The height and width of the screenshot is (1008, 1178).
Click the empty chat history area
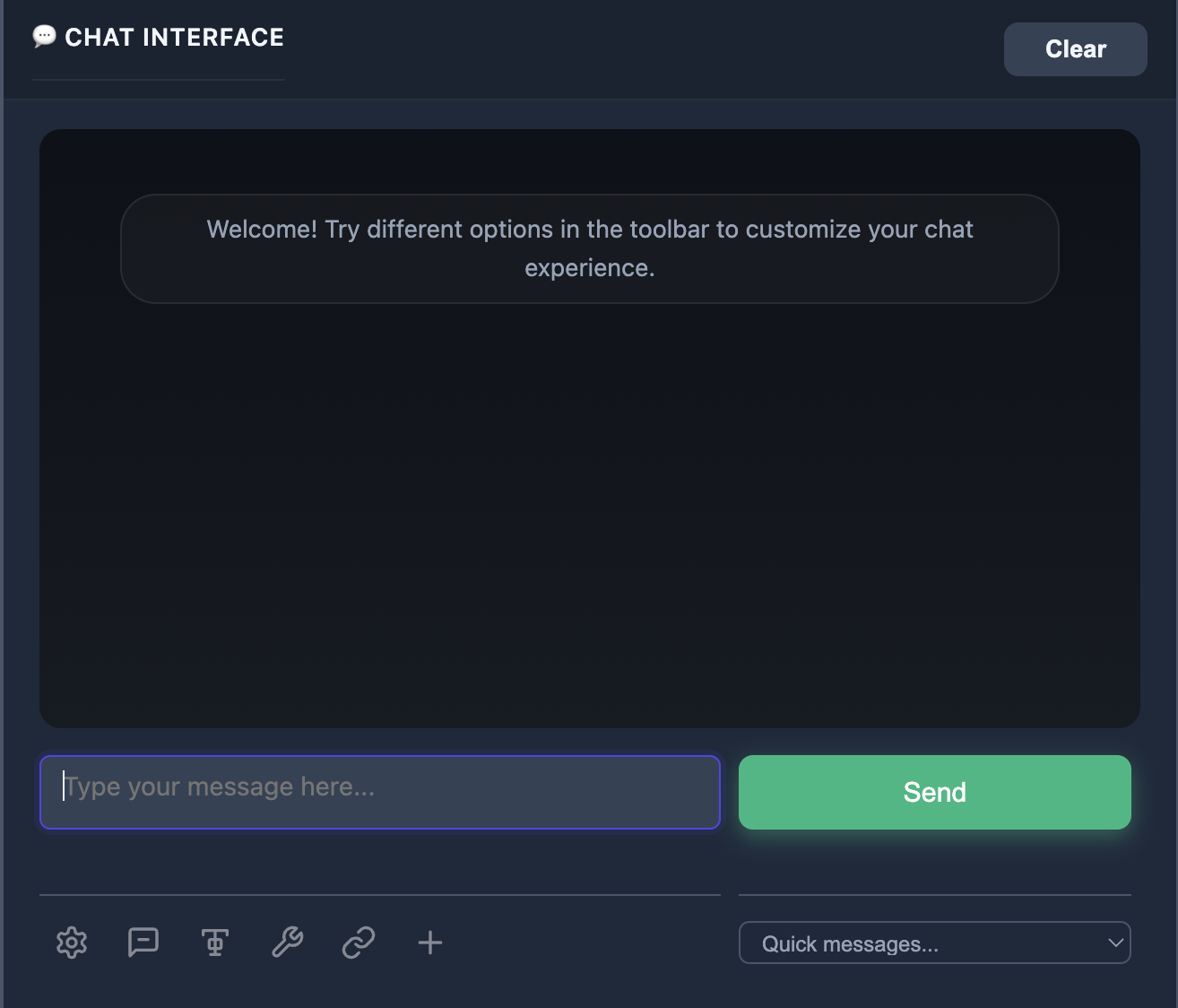tap(590, 511)
